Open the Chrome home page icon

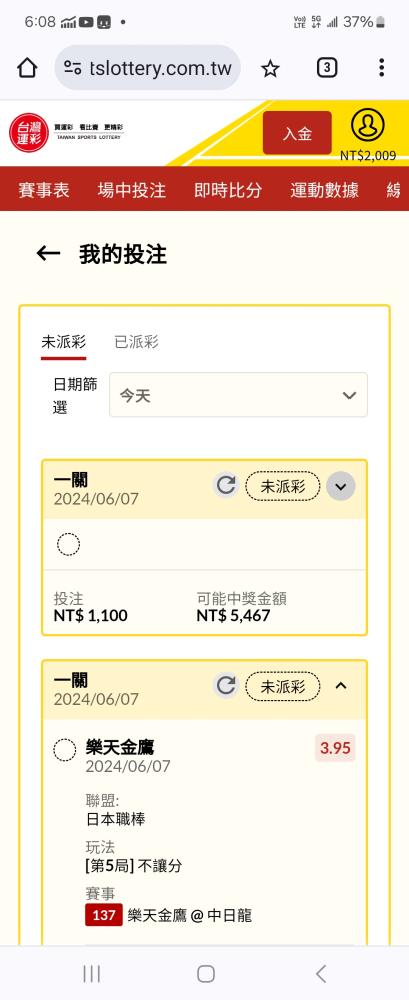pos(27,68)
